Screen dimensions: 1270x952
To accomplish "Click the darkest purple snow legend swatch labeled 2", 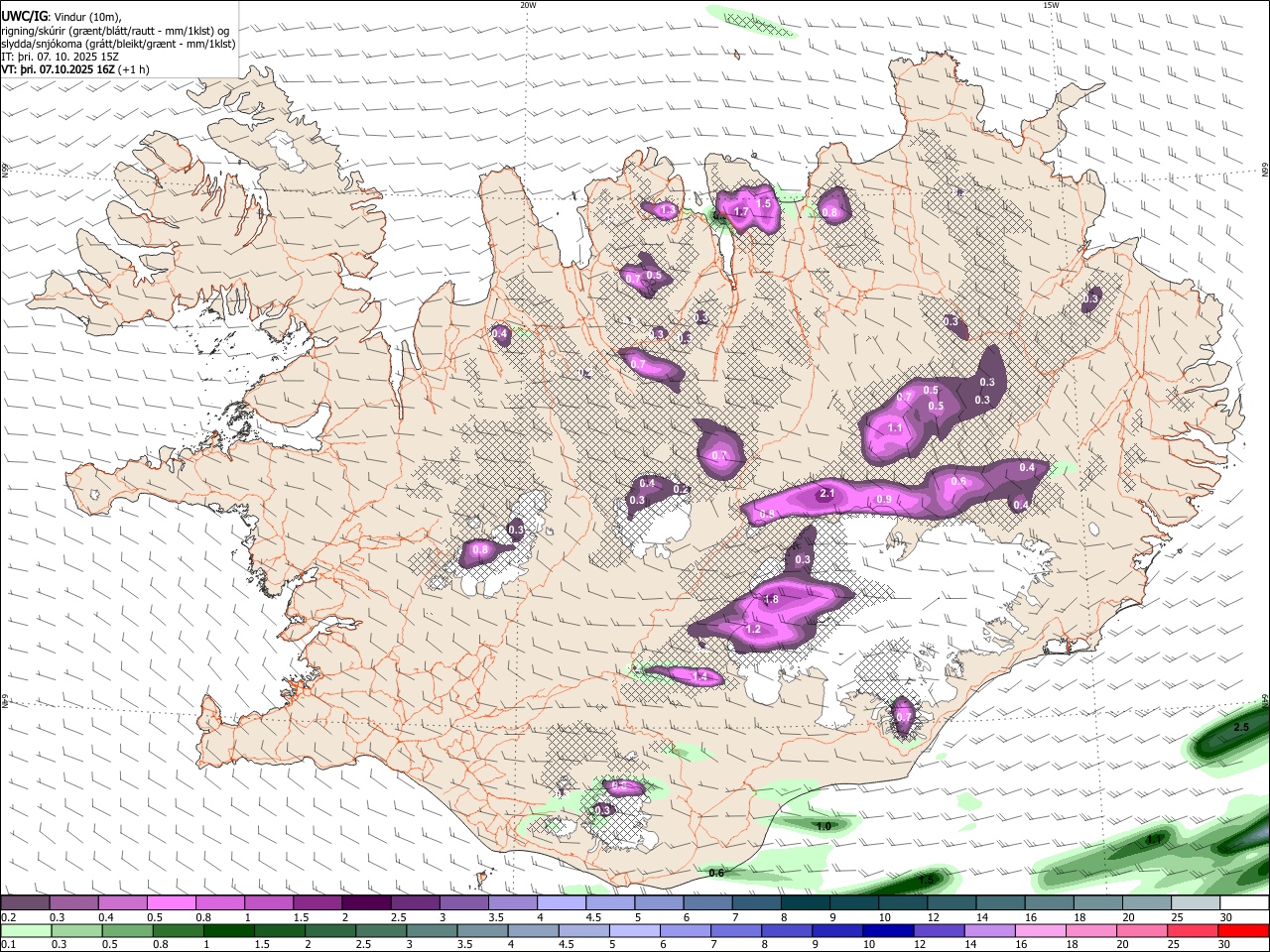I will pyautogui.click(x=365, y=903).
